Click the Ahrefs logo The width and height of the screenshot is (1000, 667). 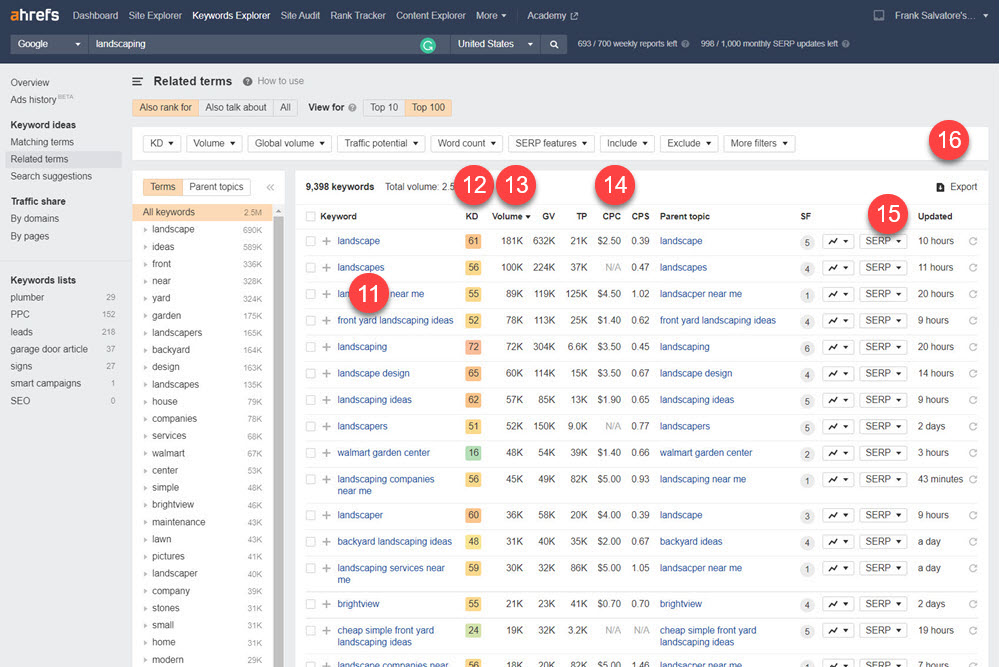click(34, 15)
